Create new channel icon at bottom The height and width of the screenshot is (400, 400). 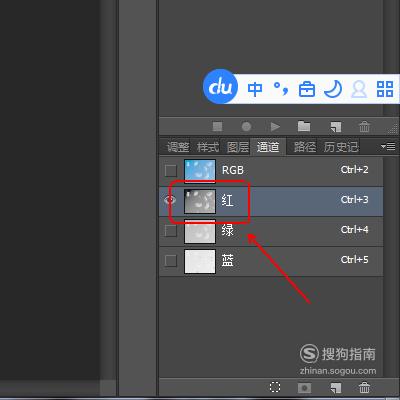tap(336, 388)
